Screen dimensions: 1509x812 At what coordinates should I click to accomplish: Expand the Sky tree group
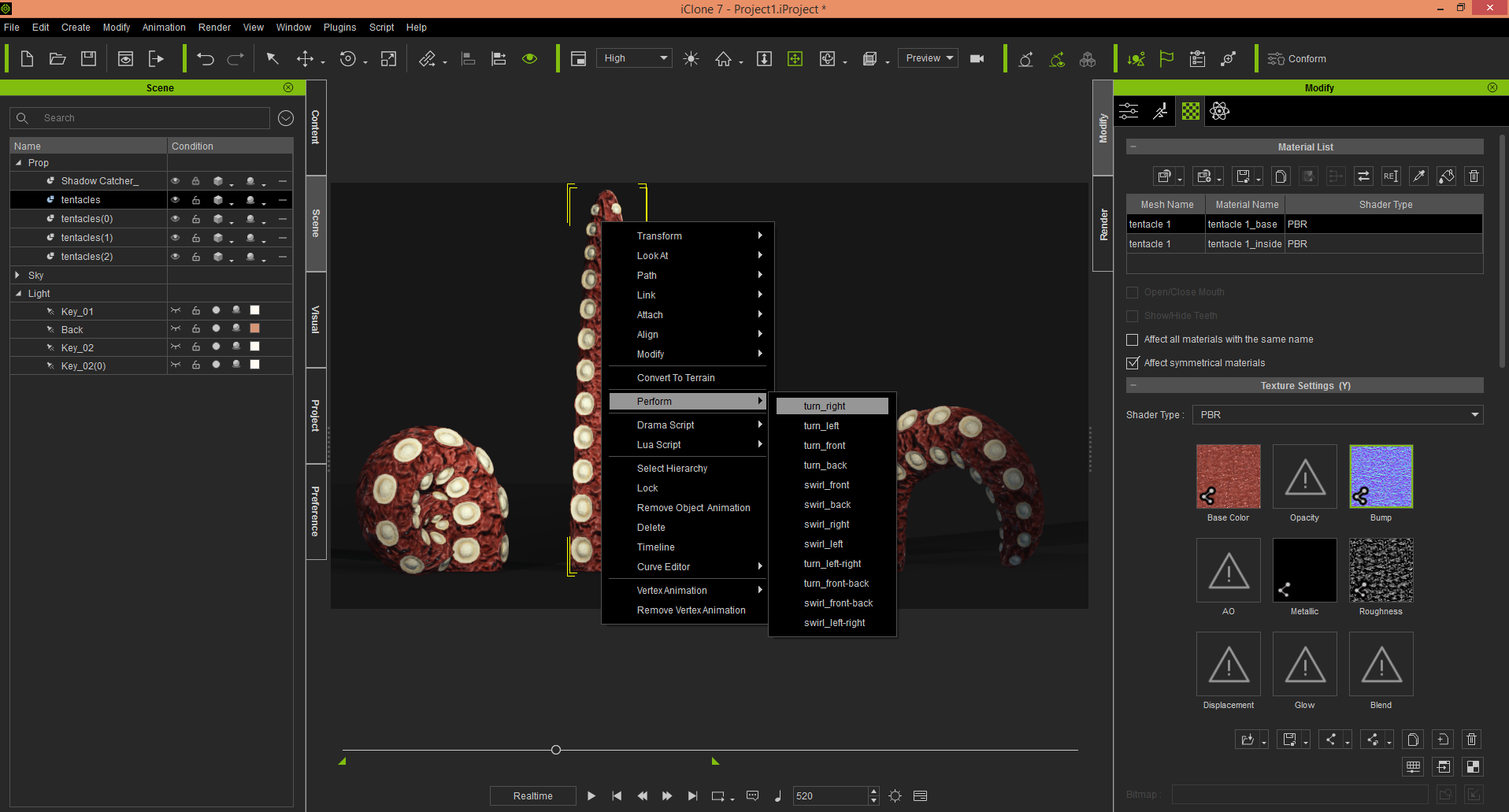click(x=18, y=275)
